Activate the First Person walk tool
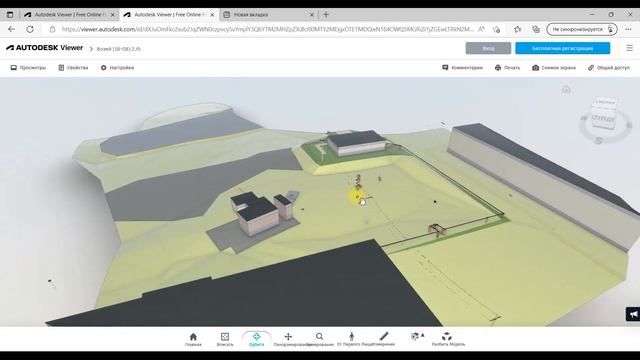 click(351, 339)
